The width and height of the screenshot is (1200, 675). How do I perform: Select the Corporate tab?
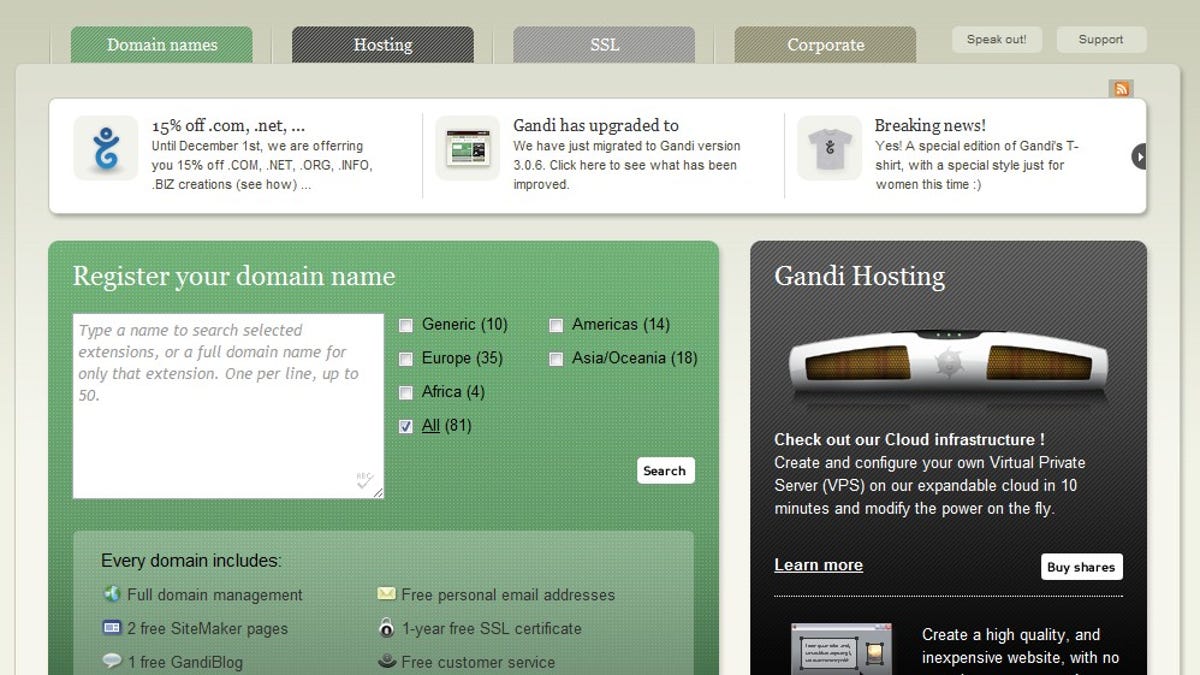click(825, 45)
